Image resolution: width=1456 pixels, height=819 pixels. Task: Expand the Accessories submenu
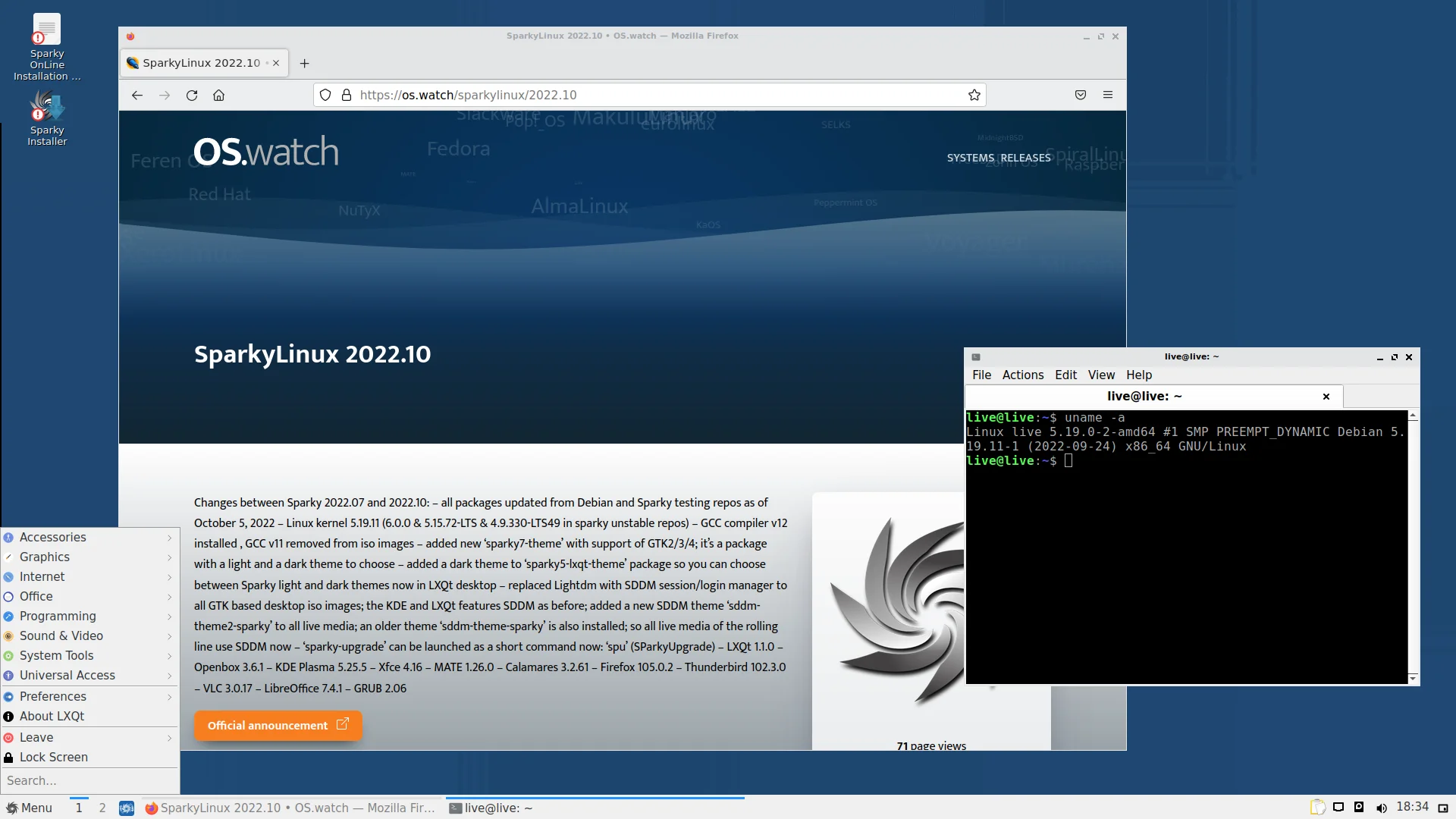coord(90,537)
